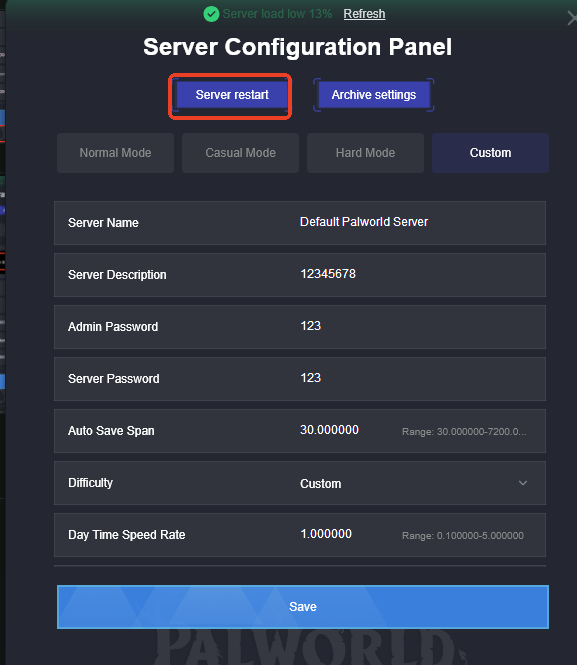
Task: Click the 'Server Description' label
Action: tap(117, 275)
